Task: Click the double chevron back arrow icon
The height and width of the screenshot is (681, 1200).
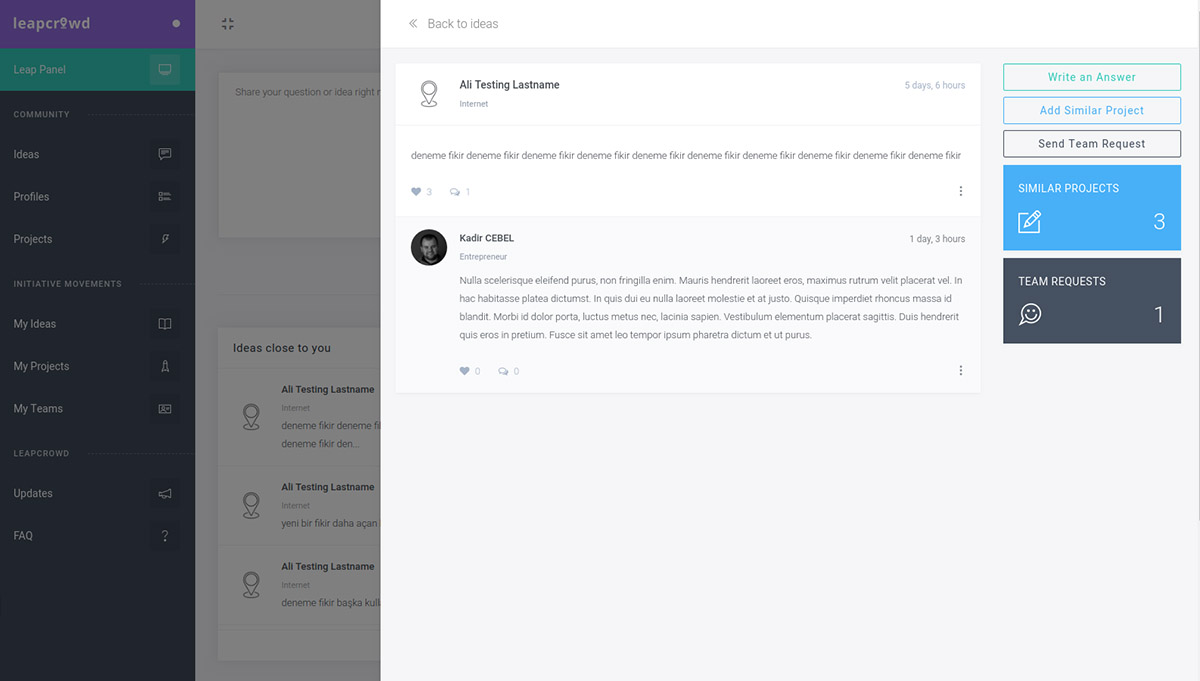Action: pos(413,24)
